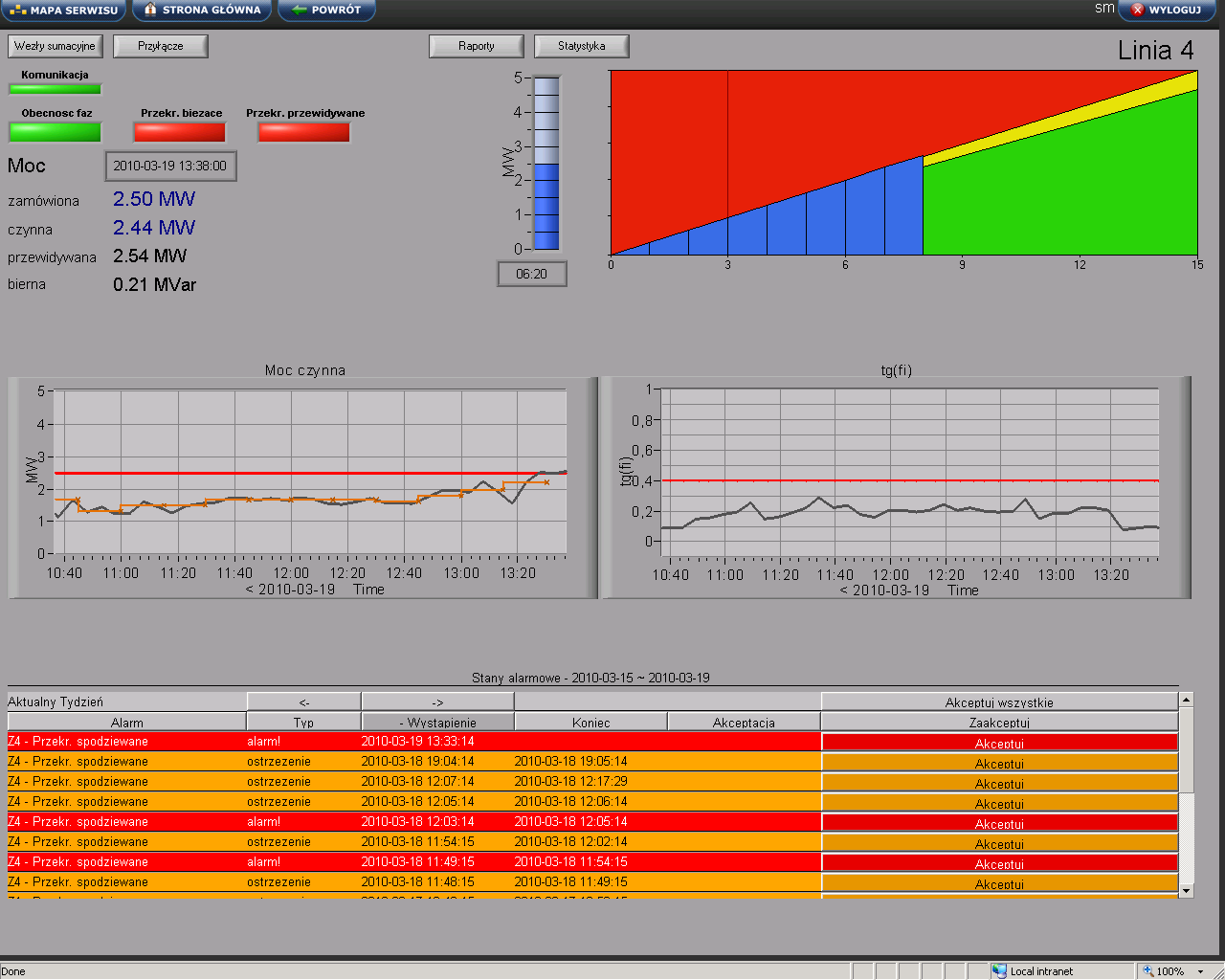
Task: Click the 06:20 time field
Action: tap(532, 274)
